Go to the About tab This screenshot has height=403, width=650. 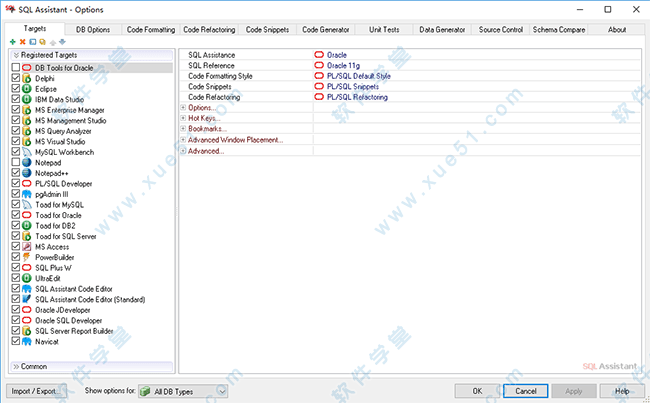(617, 30)
